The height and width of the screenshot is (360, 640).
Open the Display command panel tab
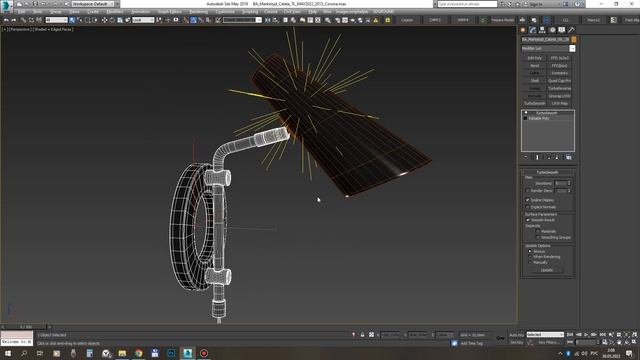[x=562, y=30]
